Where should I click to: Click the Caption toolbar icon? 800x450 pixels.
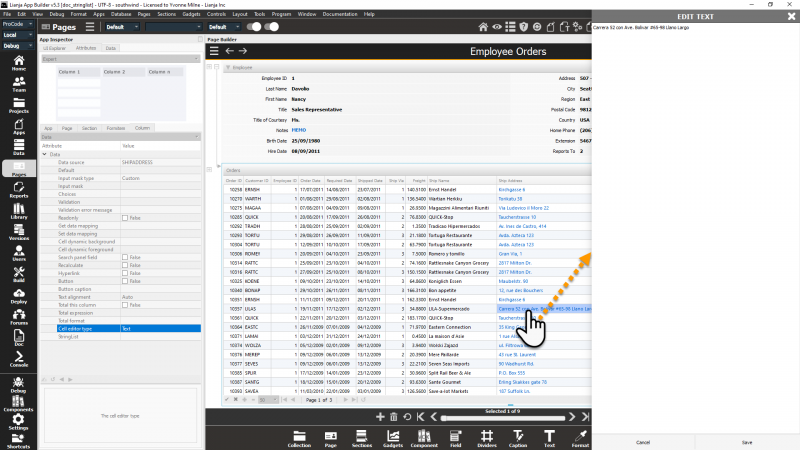pos(518,439)
